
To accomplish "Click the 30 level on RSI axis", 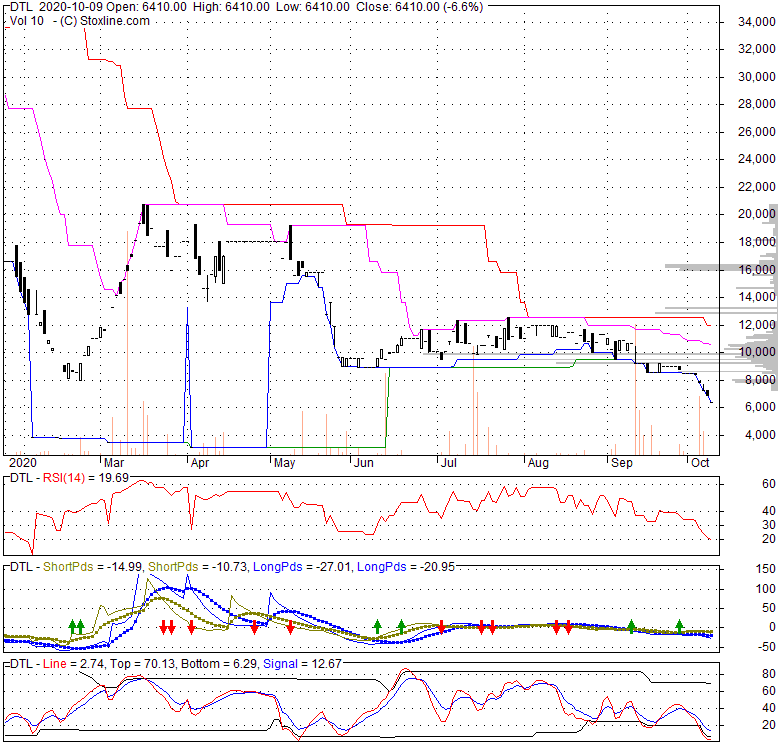I will (769, 525).
